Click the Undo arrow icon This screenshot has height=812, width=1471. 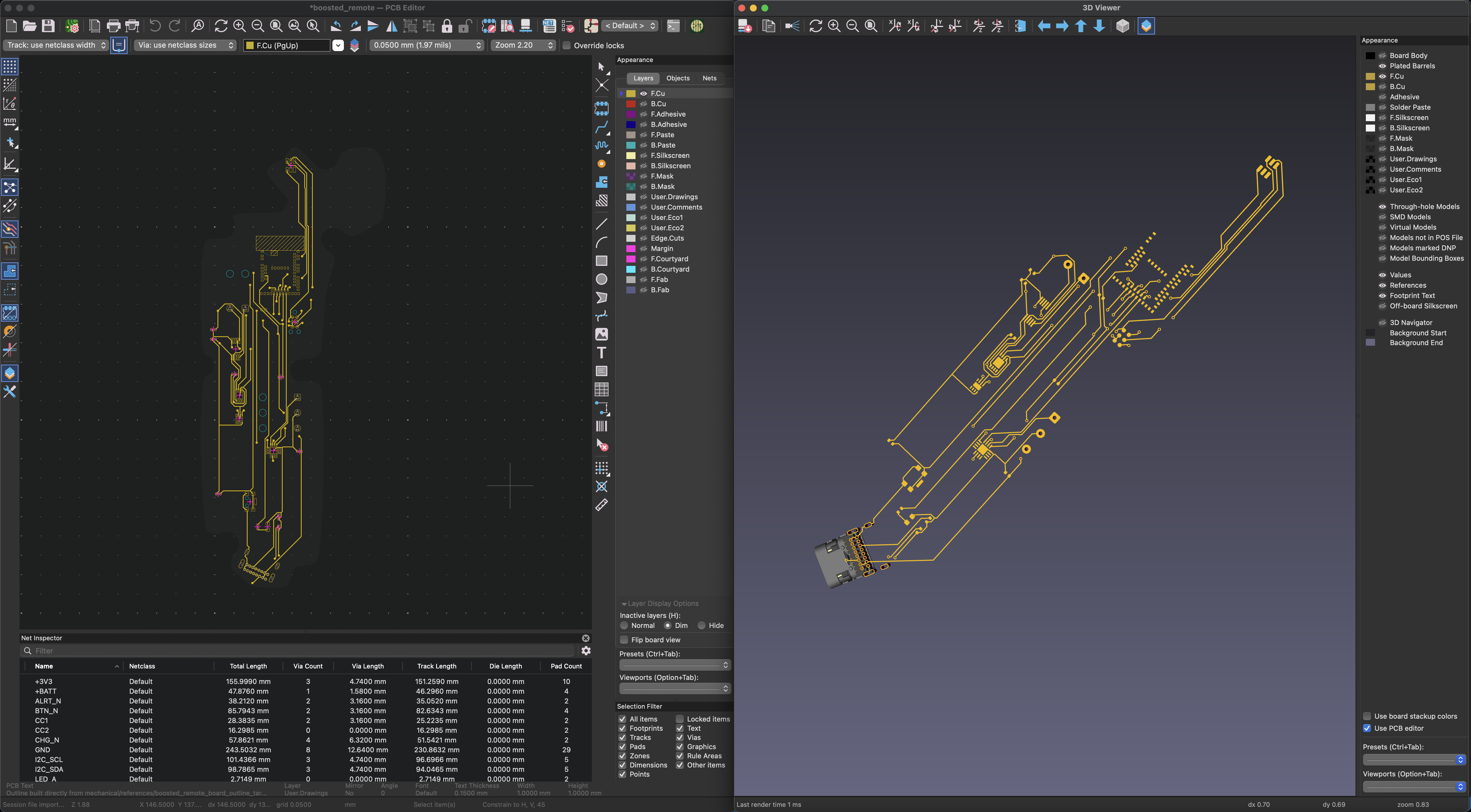click(x=155, y=26)
